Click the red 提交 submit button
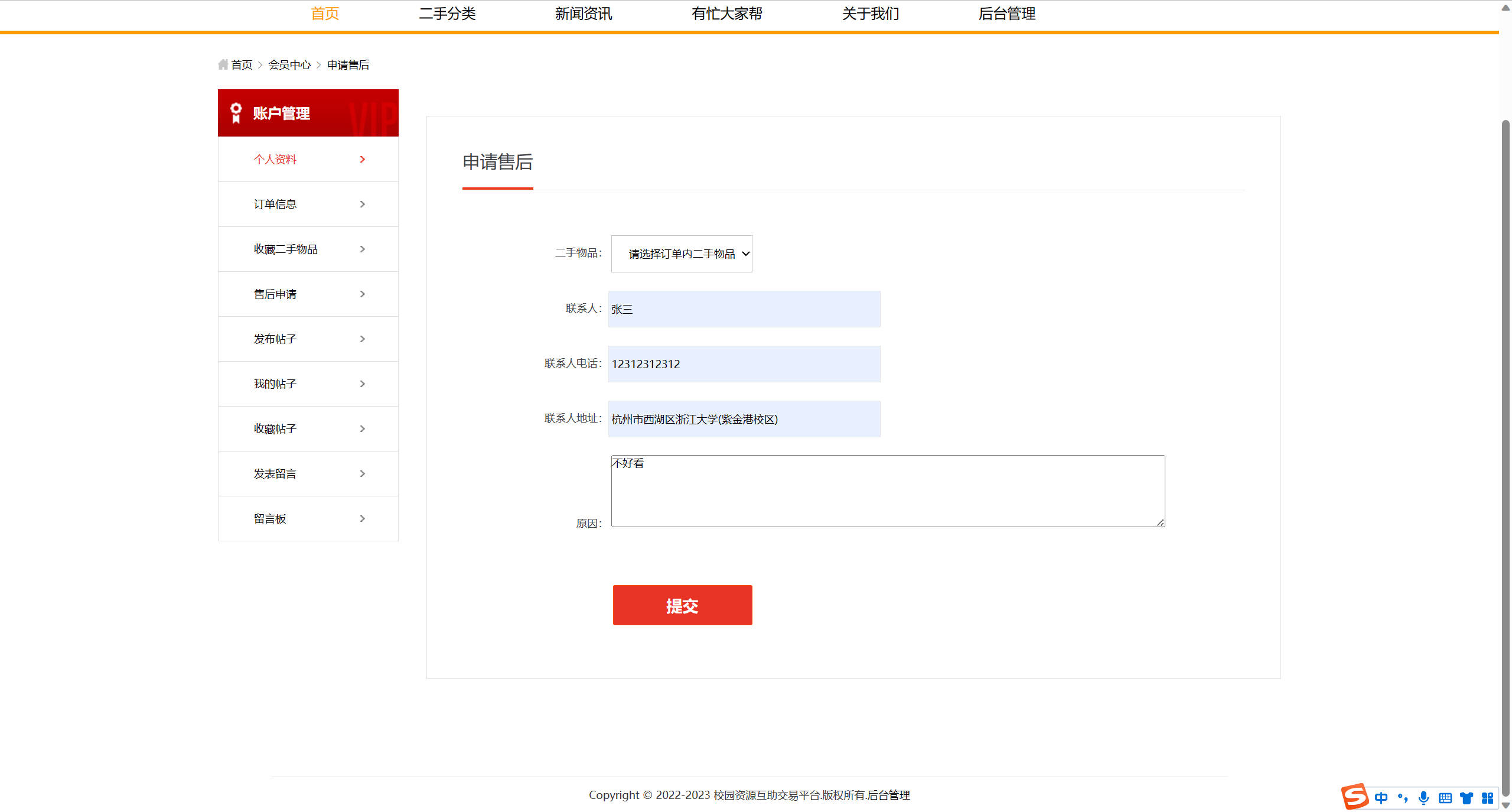 coord(682,605)
